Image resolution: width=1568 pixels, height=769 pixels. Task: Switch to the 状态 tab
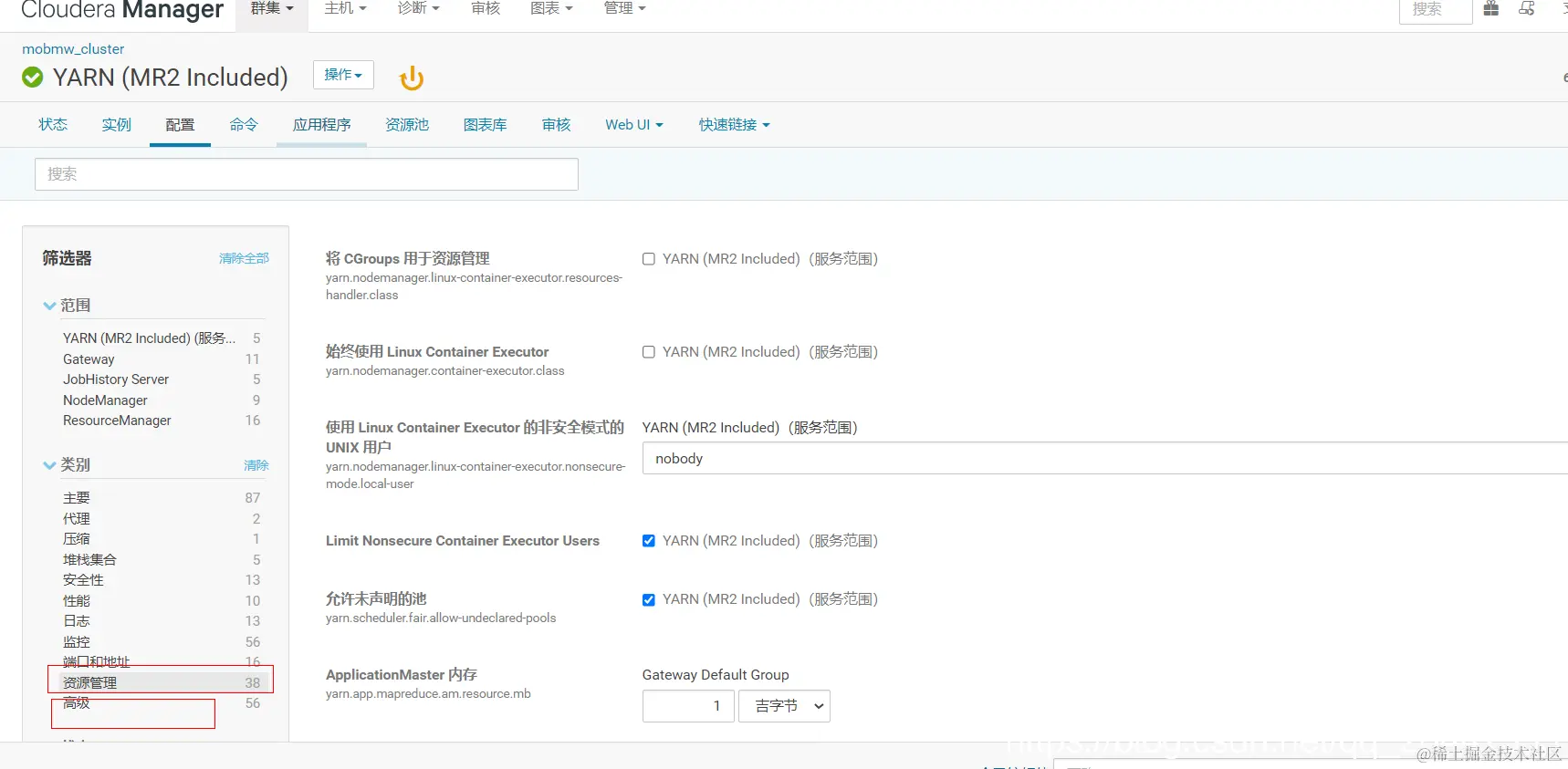(x=53, y=125)
